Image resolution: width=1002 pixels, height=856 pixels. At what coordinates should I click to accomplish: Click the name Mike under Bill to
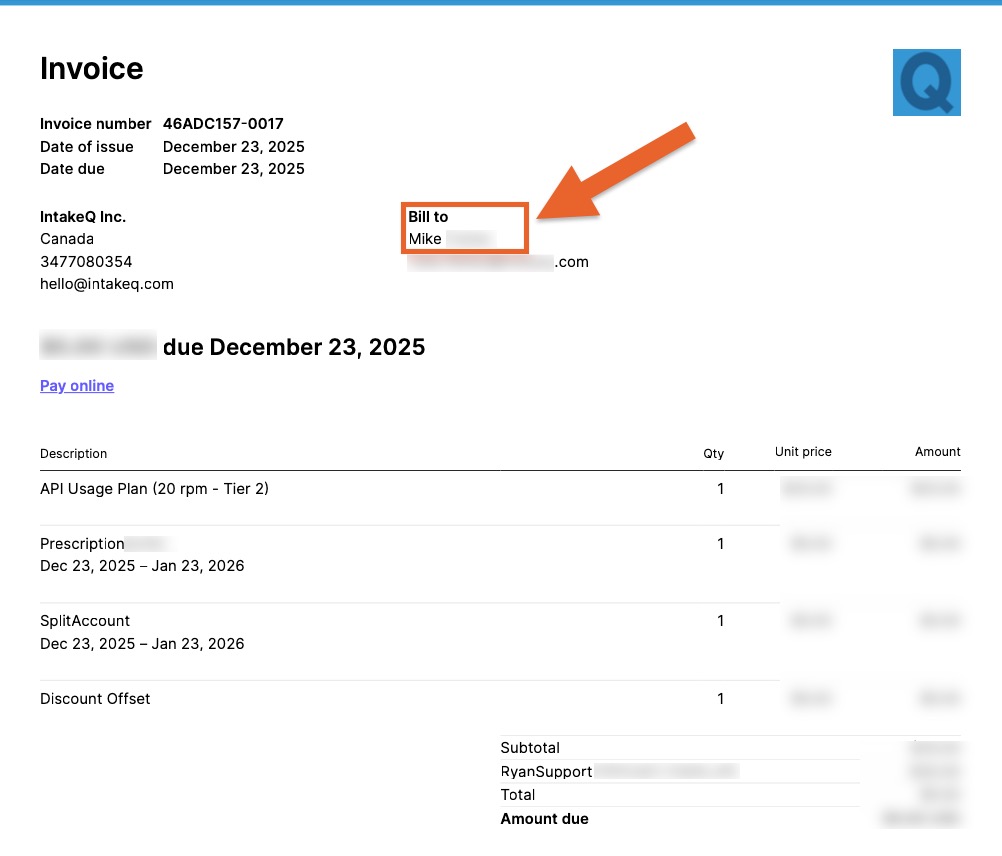tap(425, 239)
